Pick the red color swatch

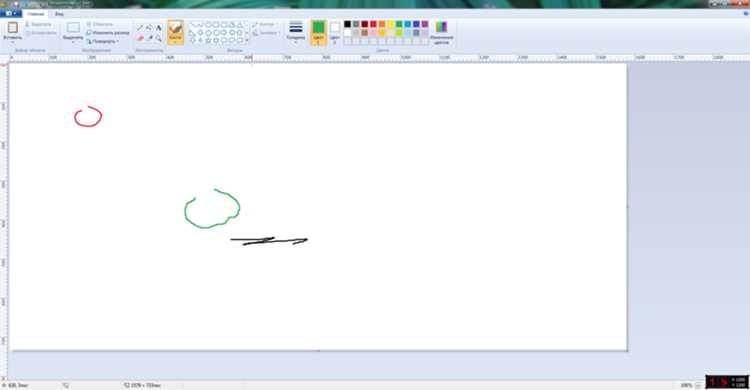[373, 24]
